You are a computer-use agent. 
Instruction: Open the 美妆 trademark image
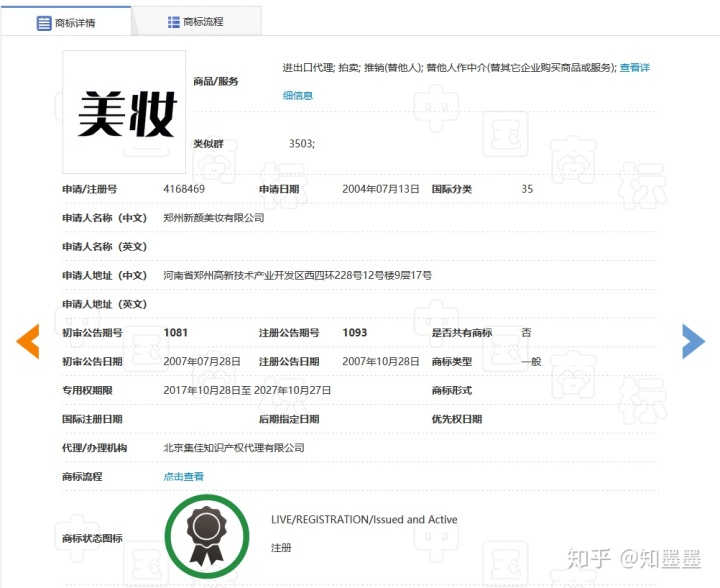tap(124, 112)
